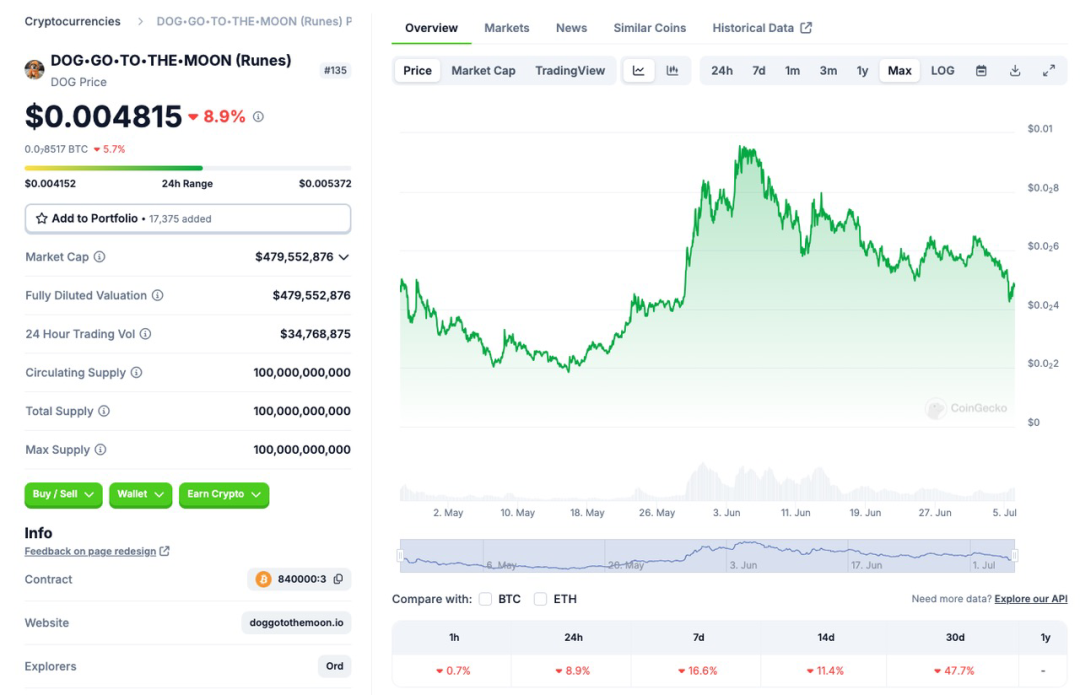The height and width of the screenshot is (695, 1080).
Task: Open the Buy / Sell dropdown
Action: click(63, 495)
